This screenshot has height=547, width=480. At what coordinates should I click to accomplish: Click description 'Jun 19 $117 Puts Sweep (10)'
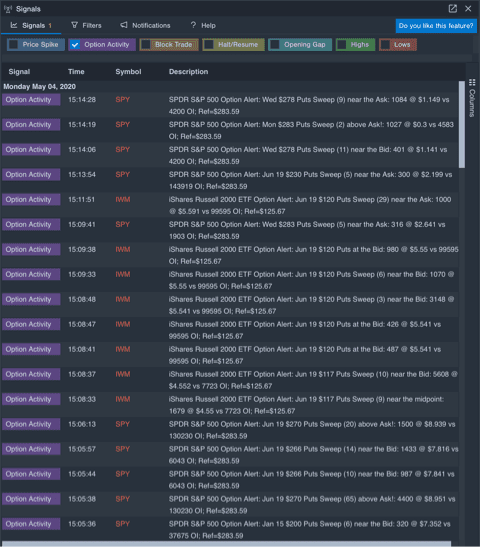click(x=342, y=374)
